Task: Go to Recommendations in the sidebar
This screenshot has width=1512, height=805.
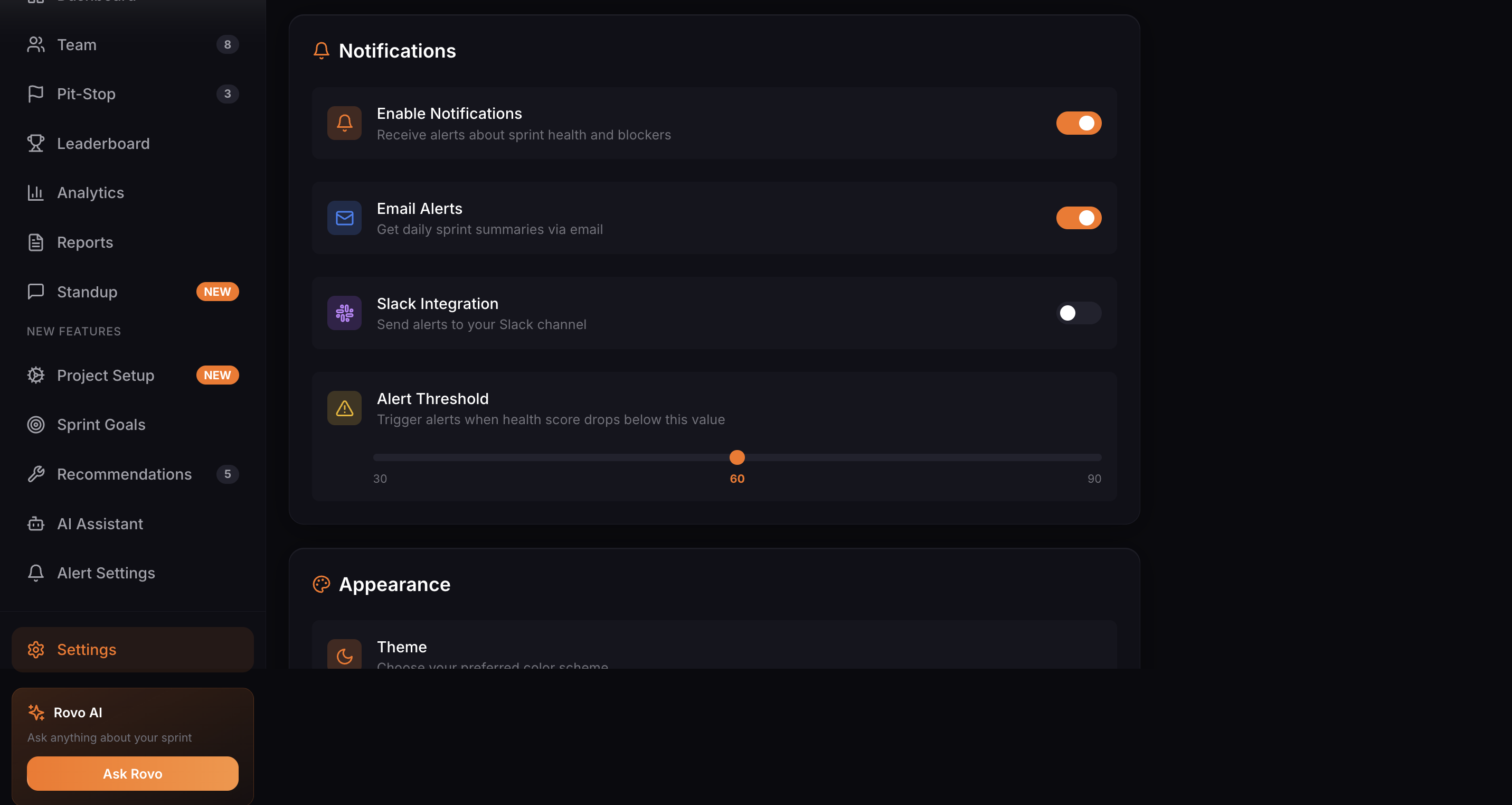Action: point(124,474)
